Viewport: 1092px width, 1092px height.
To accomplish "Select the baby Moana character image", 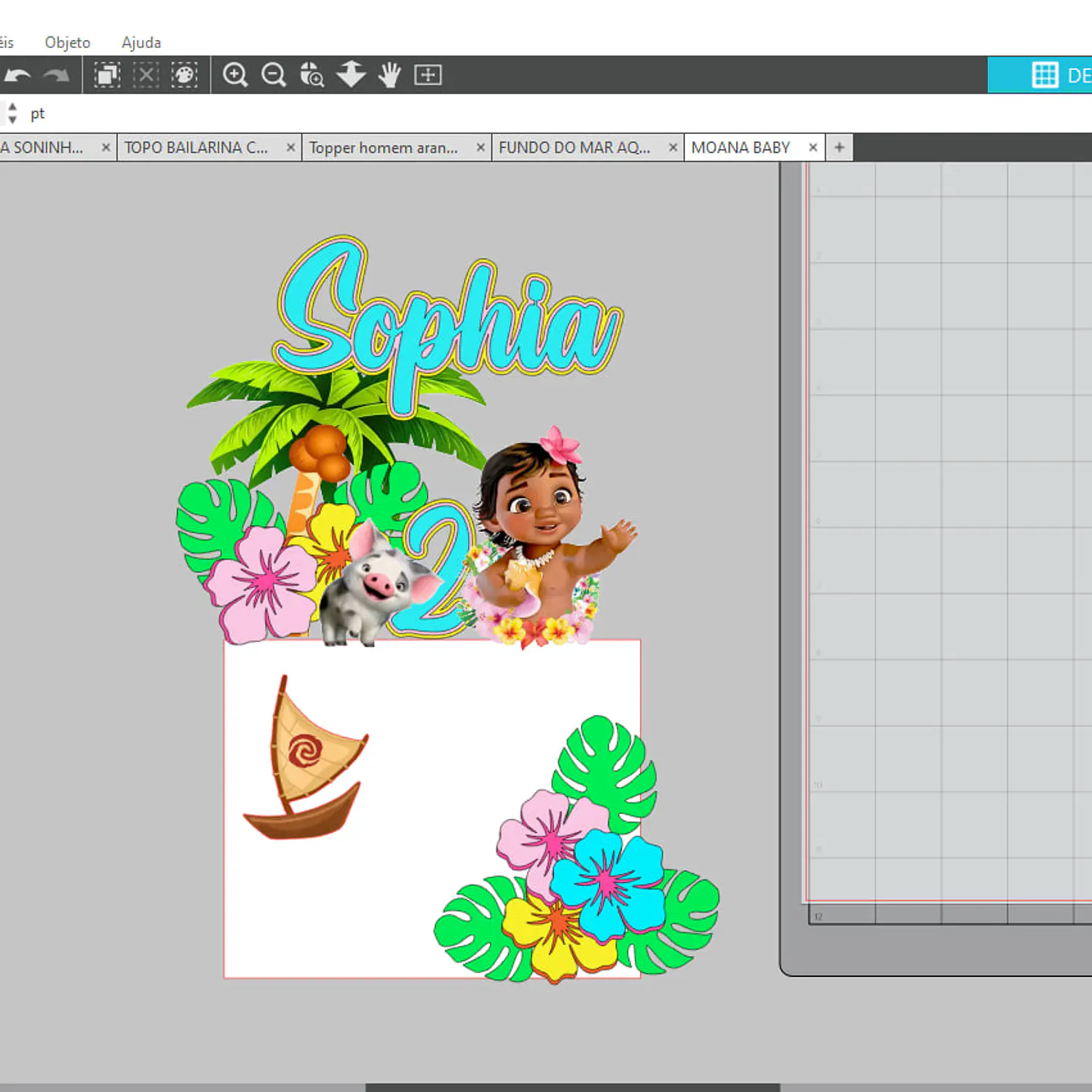I will [550, 537].
